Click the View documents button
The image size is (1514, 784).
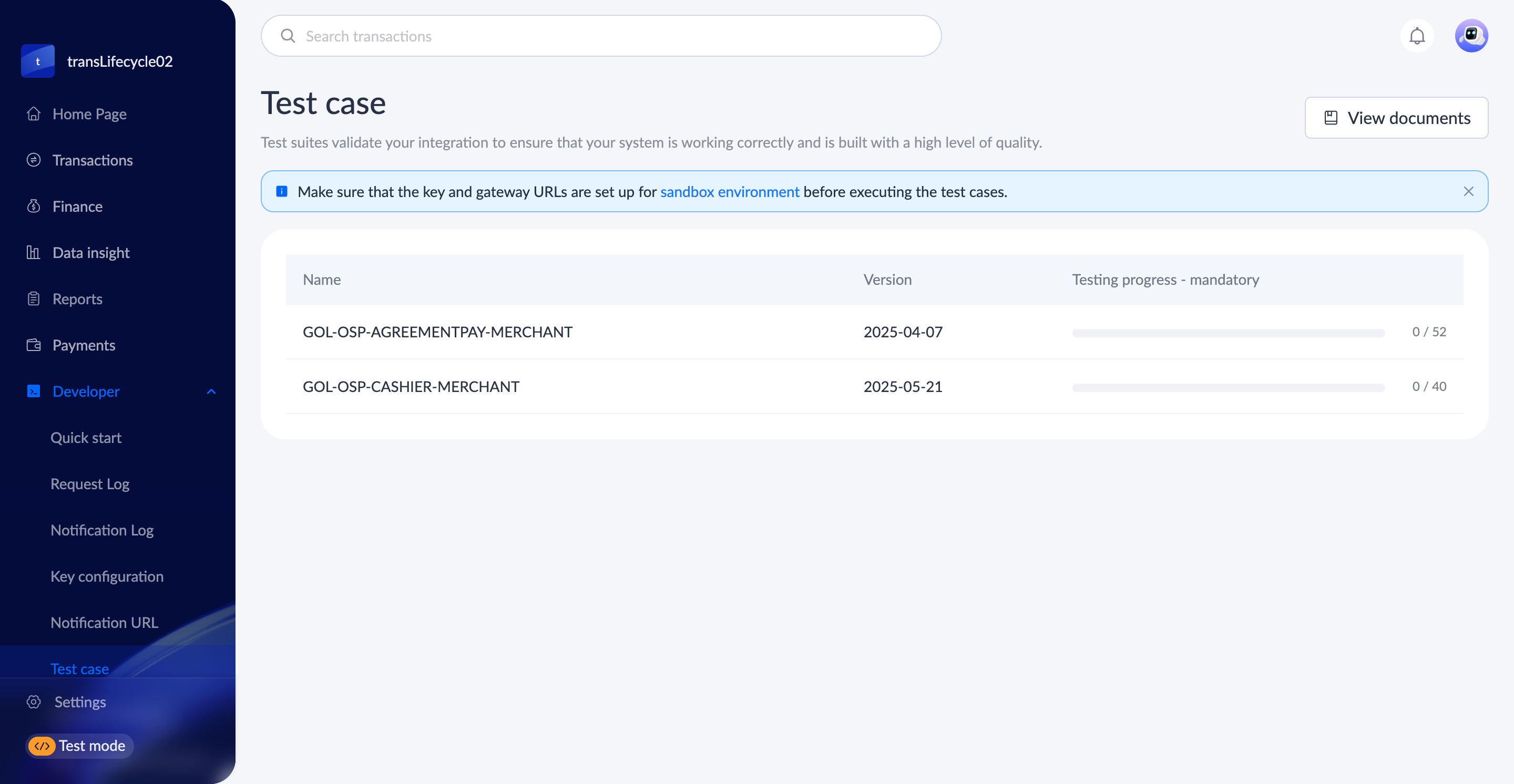click(x=1396, y=118)
